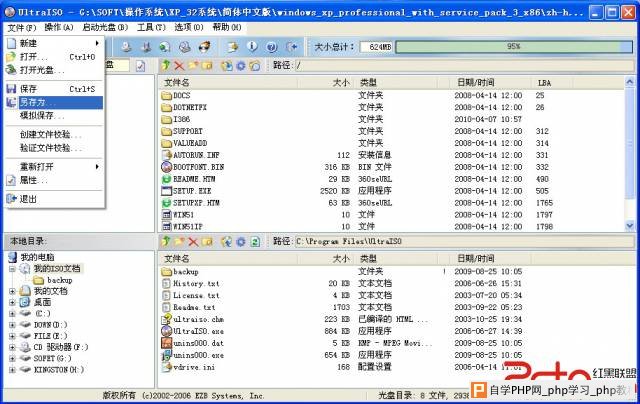The height and width of the screenshot is (404, 640).
Task: Choose 保存 in the File menu
Action: click(x=54, y=89)
